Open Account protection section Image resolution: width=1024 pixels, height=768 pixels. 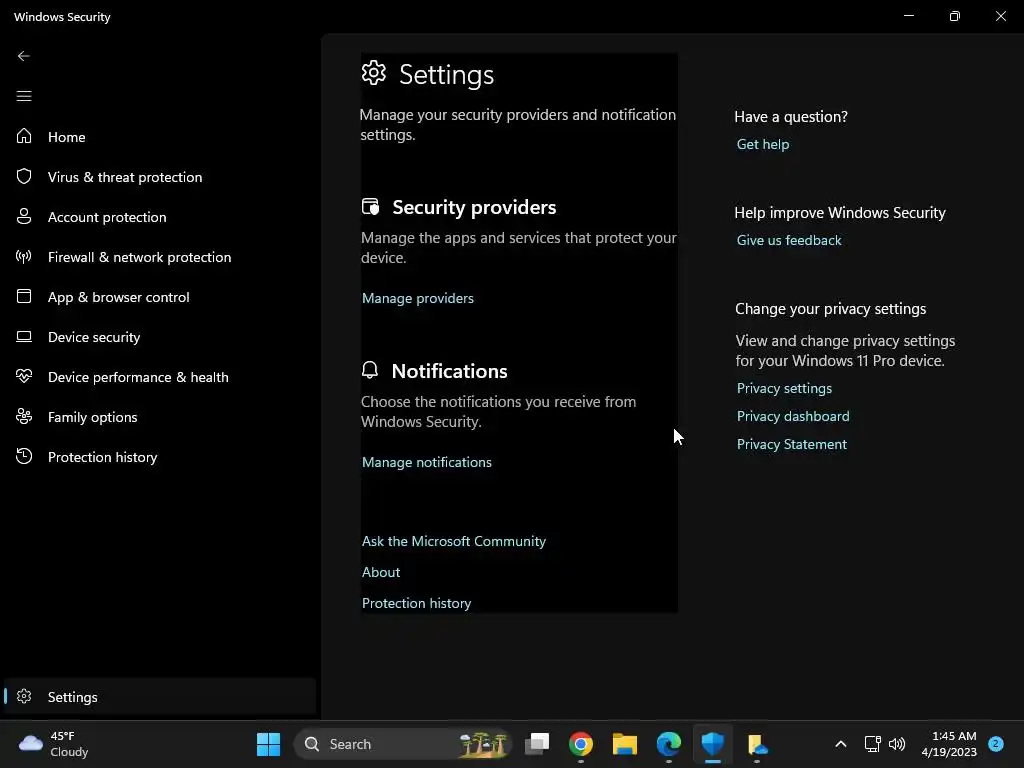click(x=107, y=217)
